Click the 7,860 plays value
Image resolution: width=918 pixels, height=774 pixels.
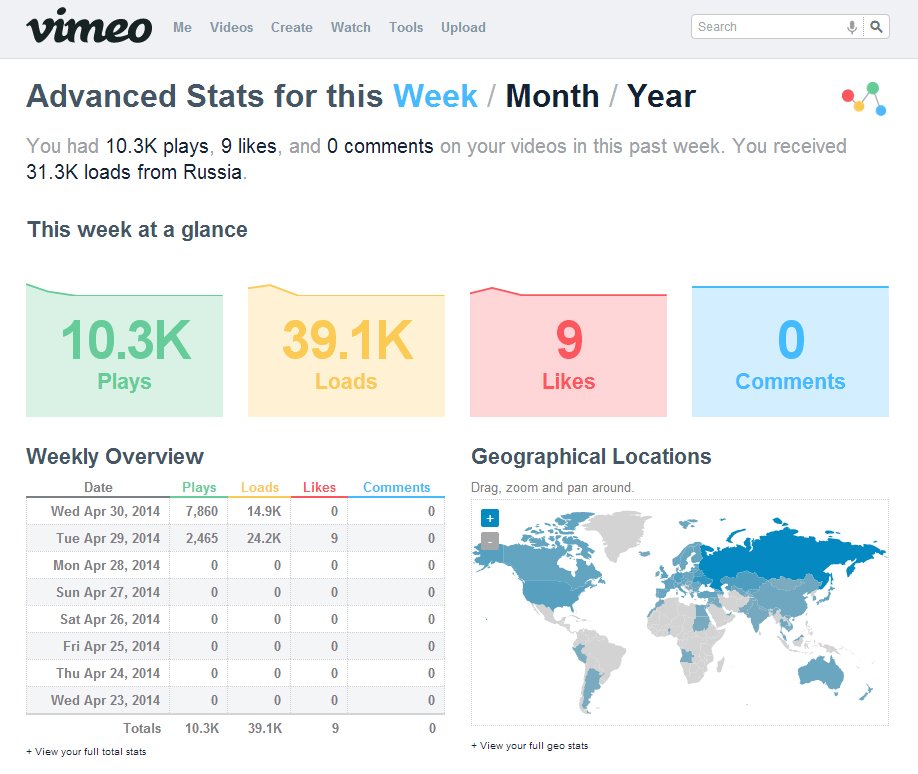(x=201, y=511)
